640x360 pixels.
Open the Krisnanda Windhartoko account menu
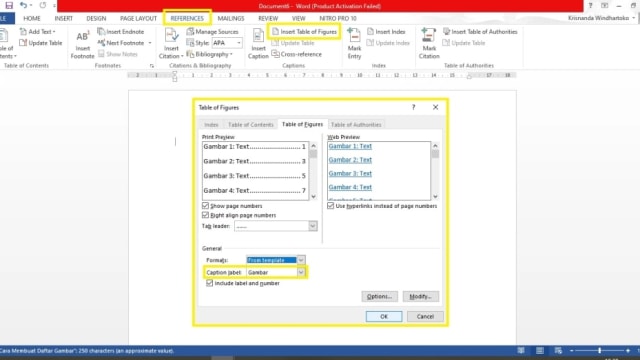point(601,18)
